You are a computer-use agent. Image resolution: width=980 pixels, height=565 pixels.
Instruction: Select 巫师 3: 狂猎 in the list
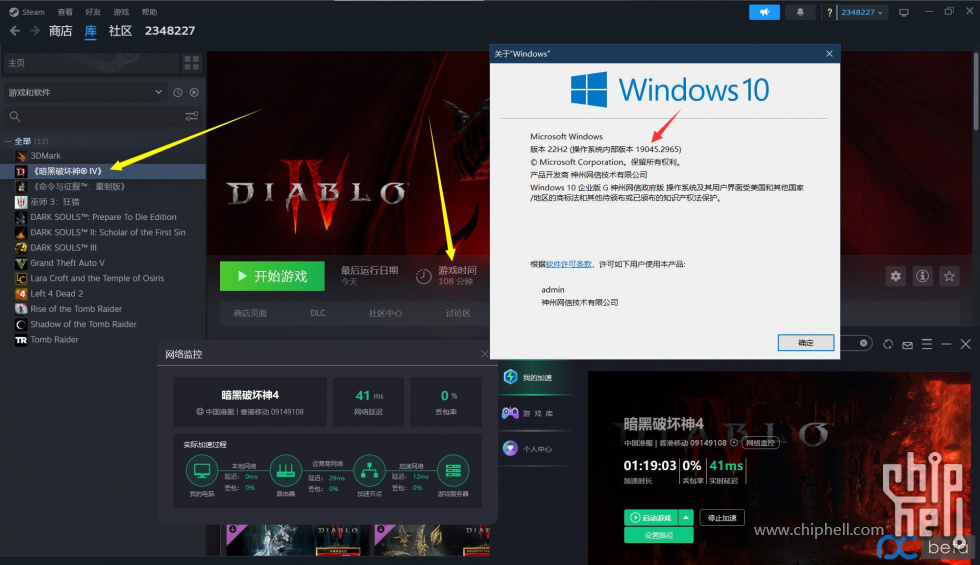[103, 202]
